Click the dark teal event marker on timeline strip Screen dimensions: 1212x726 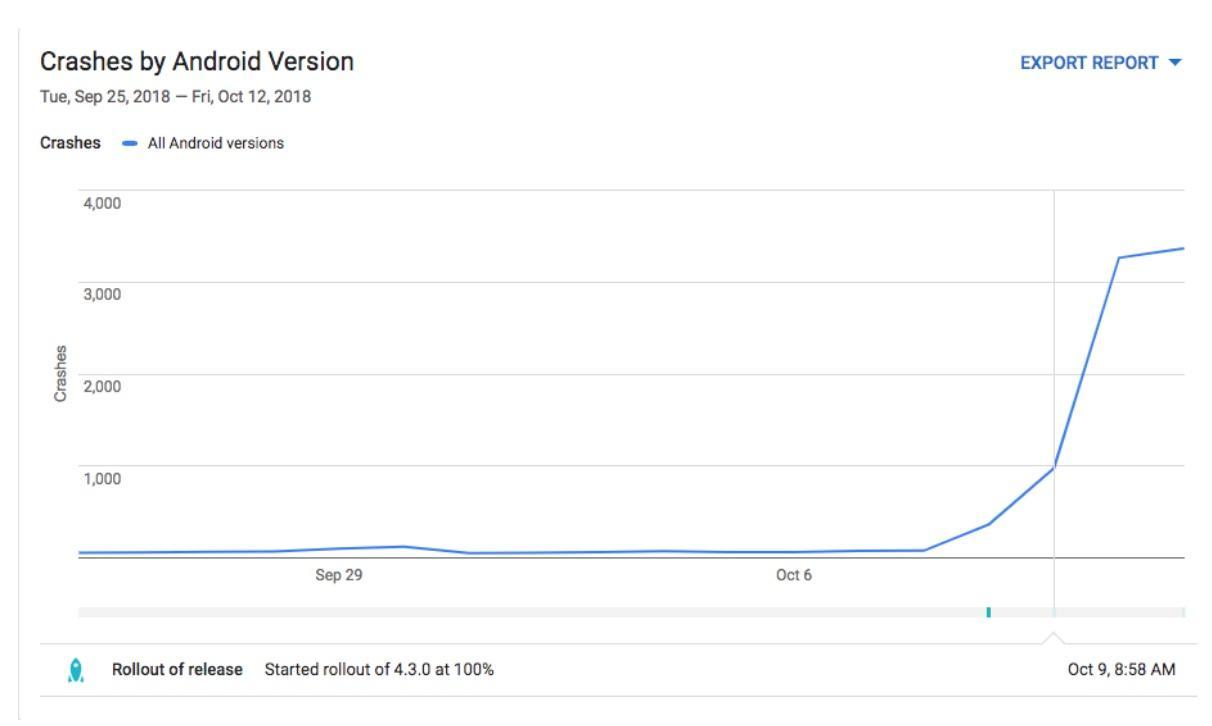click(988, 612)
